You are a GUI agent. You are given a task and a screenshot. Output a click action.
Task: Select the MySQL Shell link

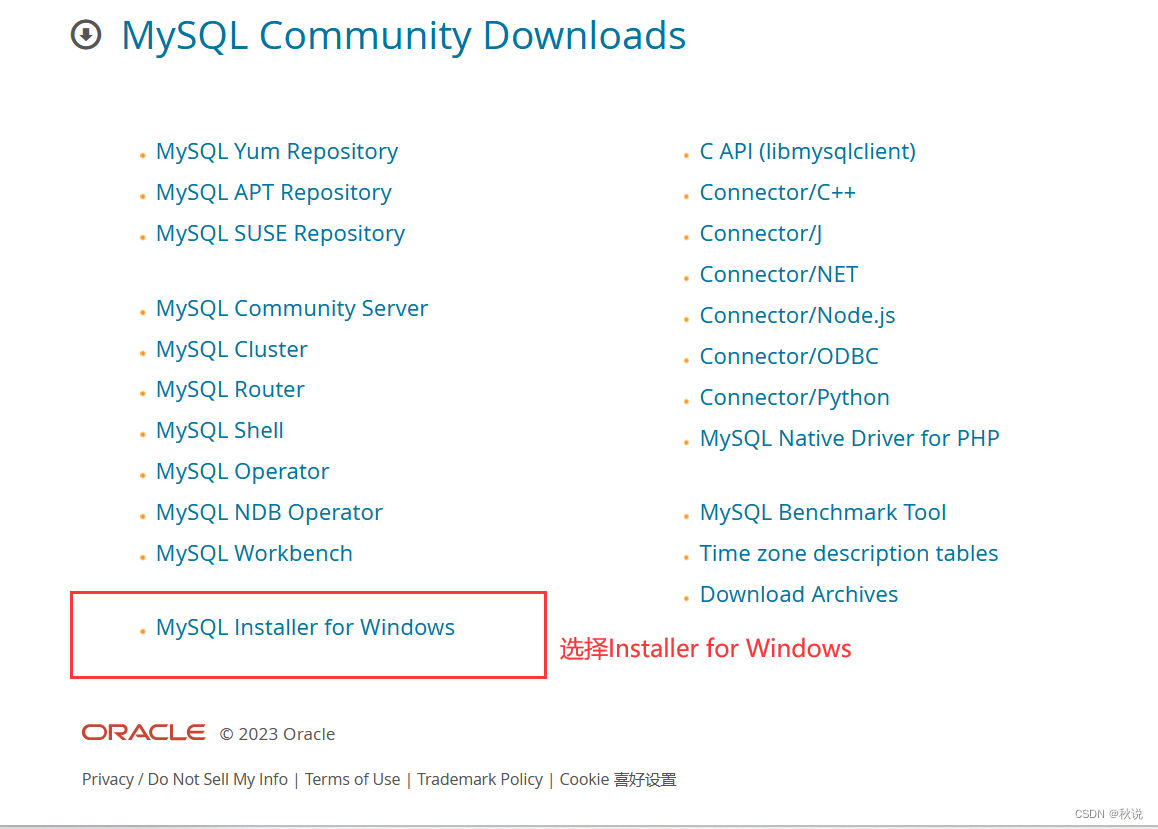[x=219, y=430]
